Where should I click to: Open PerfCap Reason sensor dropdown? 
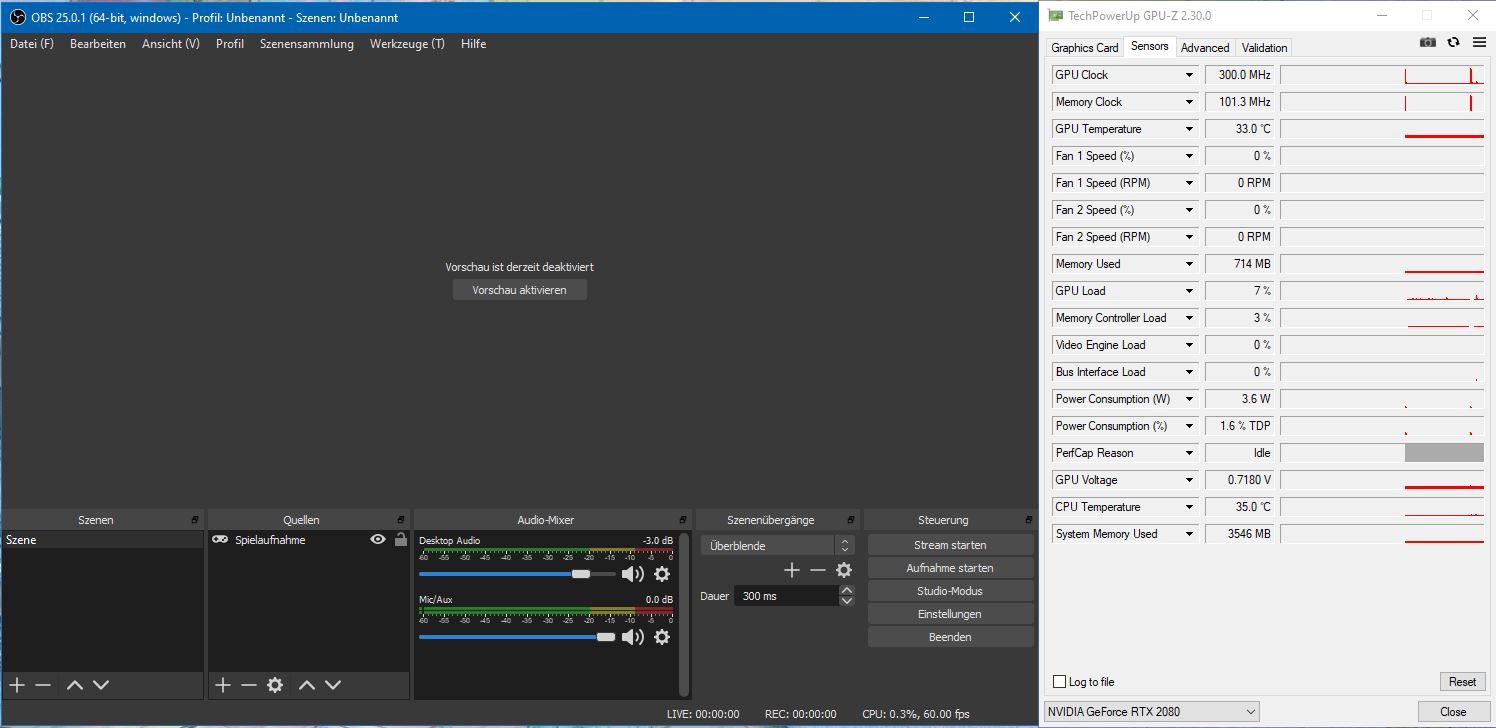[x=1189, y=453]
